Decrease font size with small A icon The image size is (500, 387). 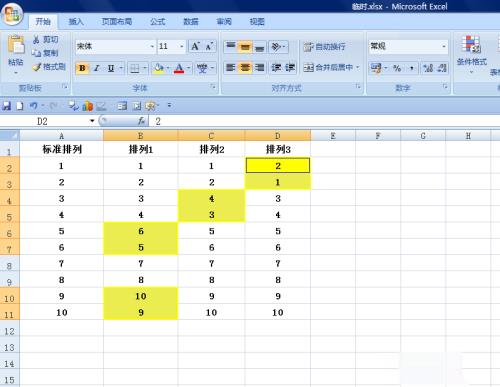(x=209, y=46)
